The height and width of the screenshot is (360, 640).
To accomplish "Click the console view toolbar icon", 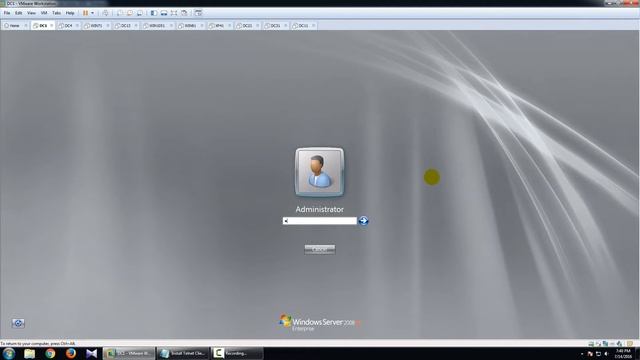I will pyautogui.click(x=198, y=13).
